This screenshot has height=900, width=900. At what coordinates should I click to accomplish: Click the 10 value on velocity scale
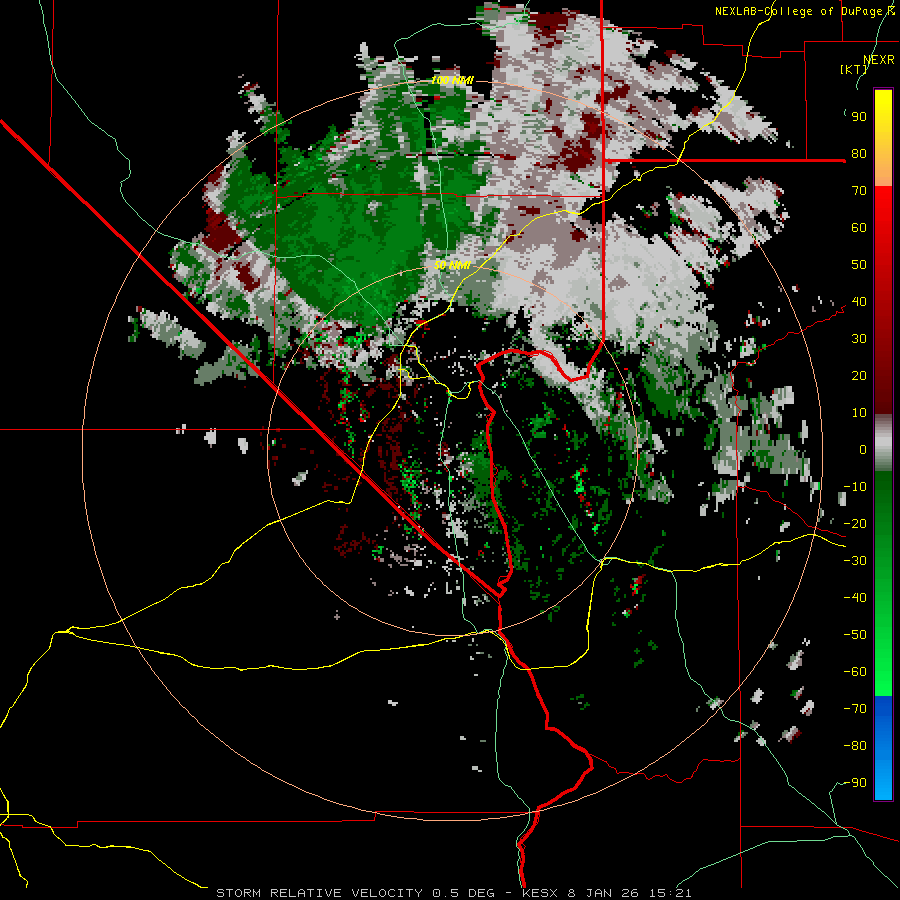point(859,413)
